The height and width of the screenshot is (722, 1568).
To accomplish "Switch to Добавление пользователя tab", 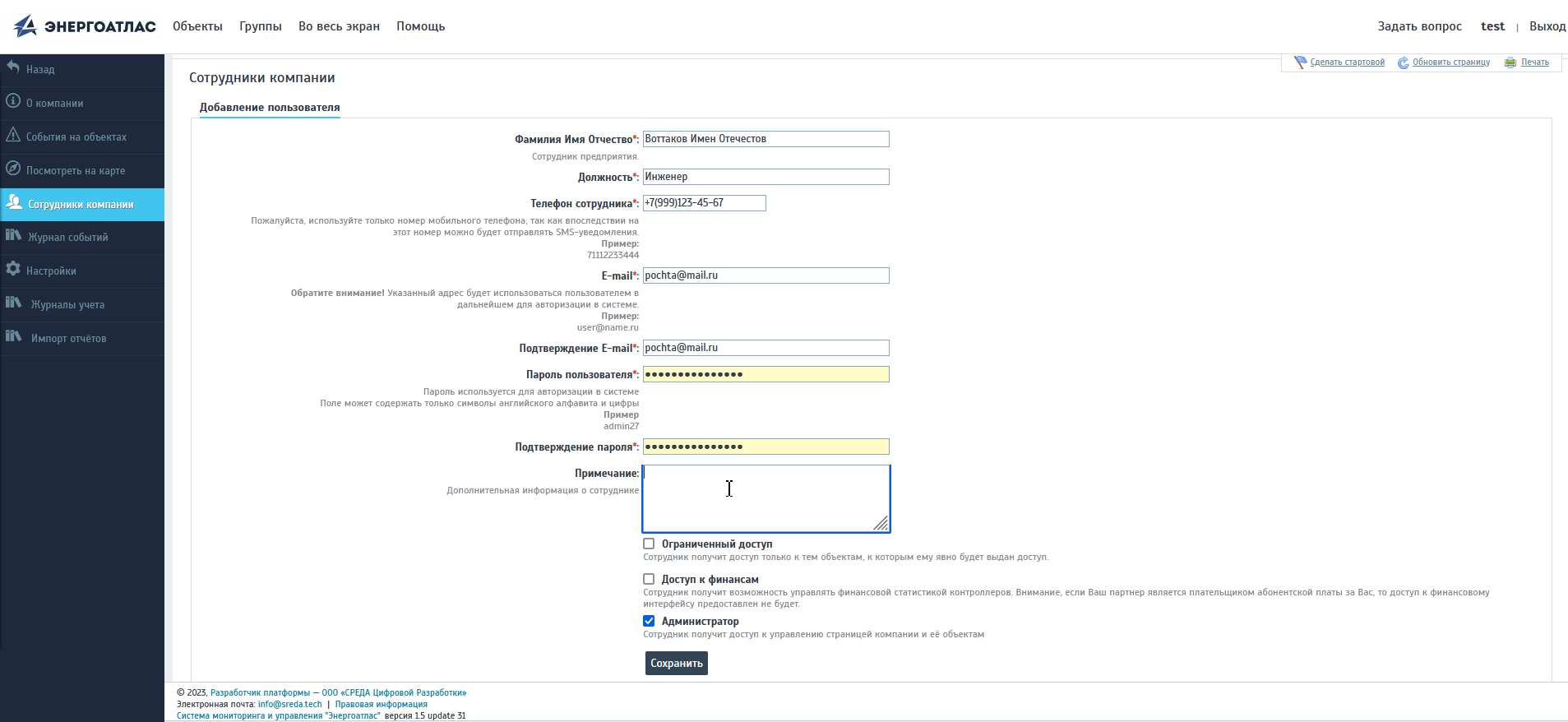I will click(x=270, y=108).
